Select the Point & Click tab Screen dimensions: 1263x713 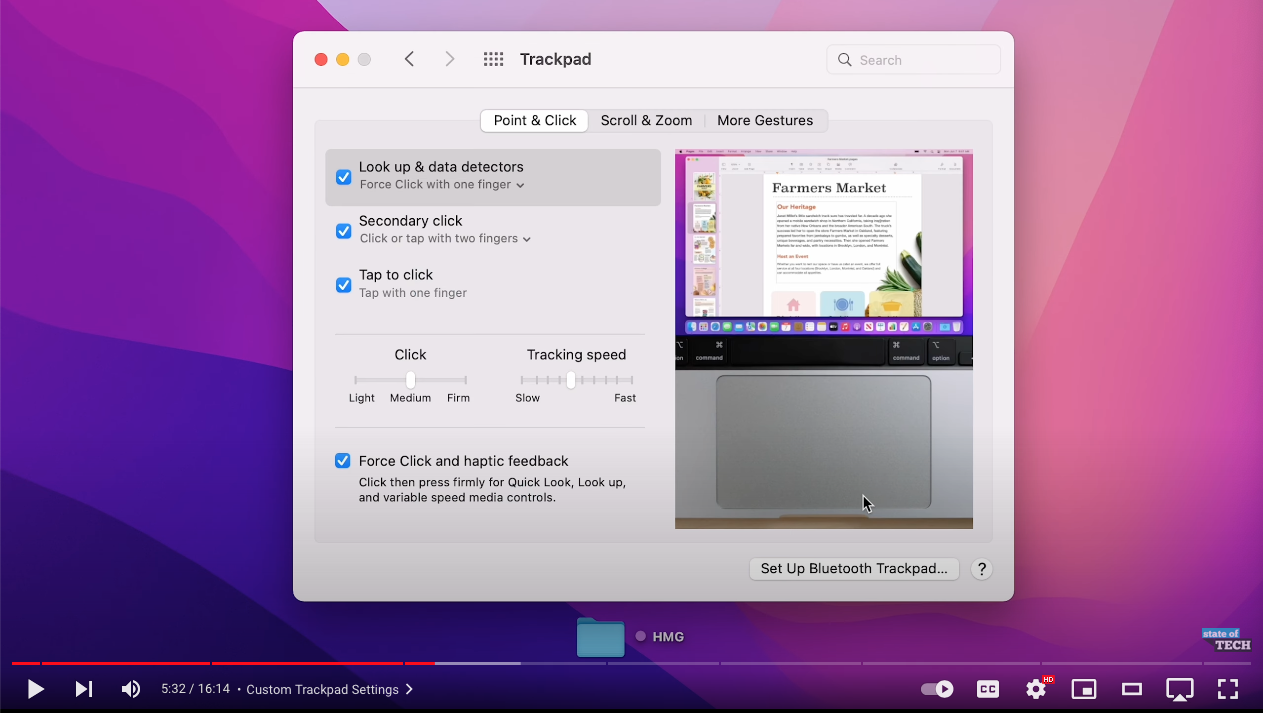535,120
